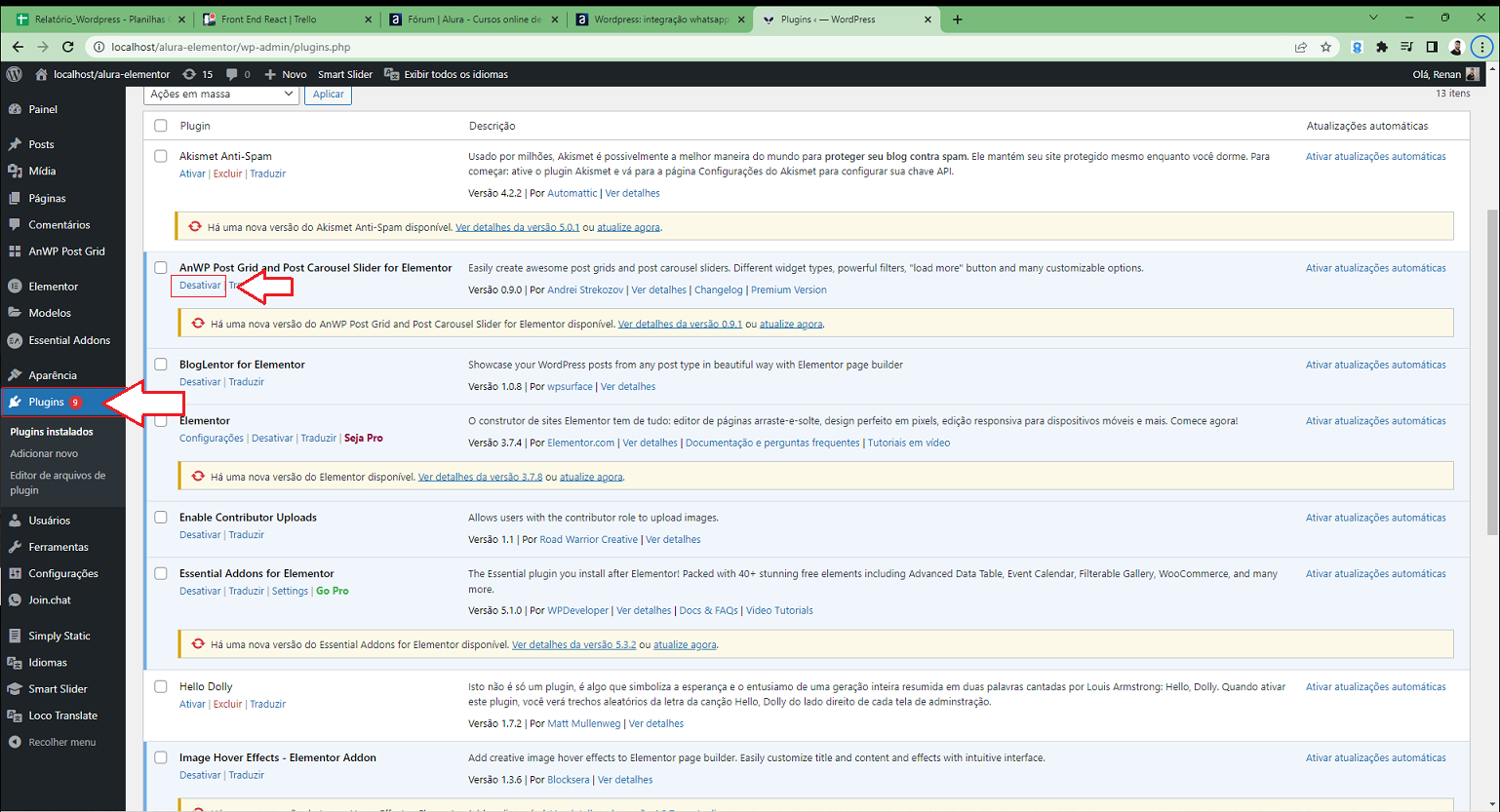Reload the page with the refresh icon

pos(67,47)
